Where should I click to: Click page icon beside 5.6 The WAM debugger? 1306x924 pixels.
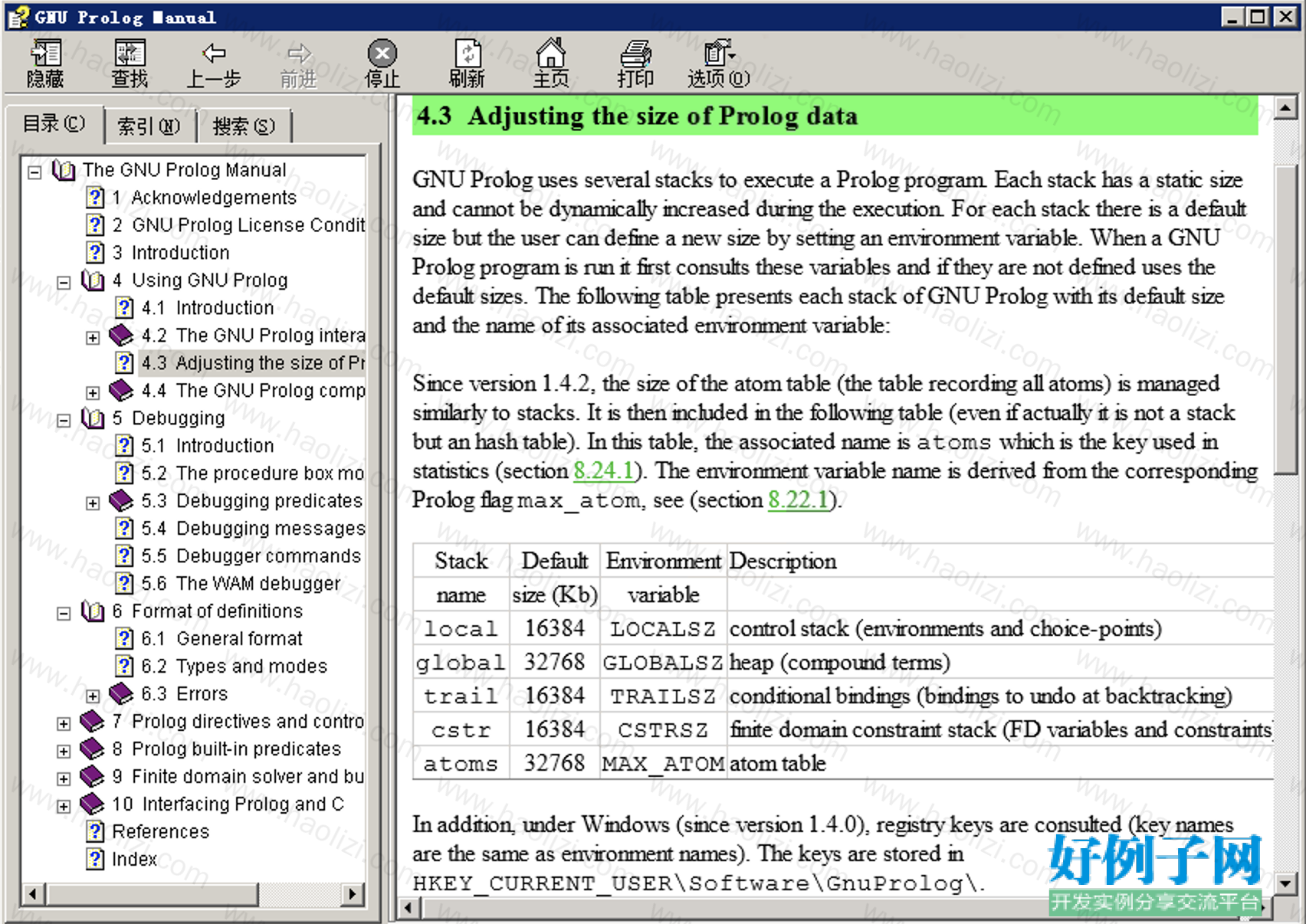[x=124, y=583]
